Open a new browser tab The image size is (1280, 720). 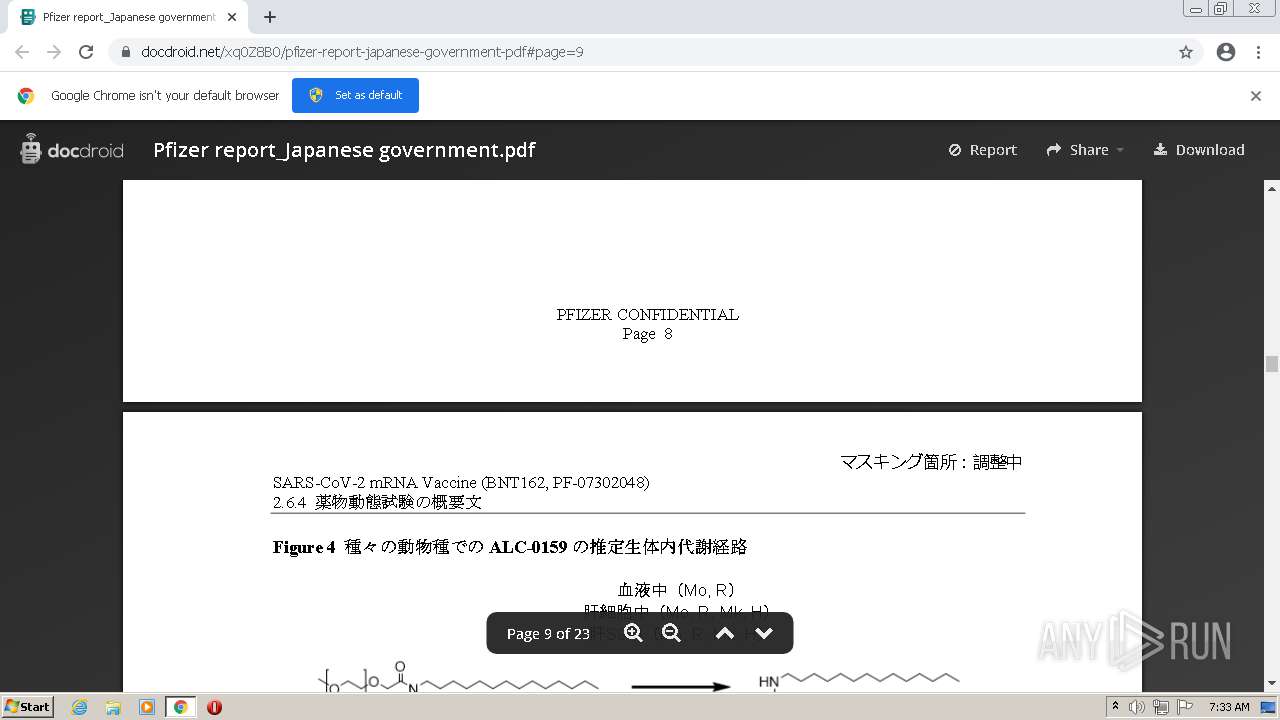[x=270, y=17]
